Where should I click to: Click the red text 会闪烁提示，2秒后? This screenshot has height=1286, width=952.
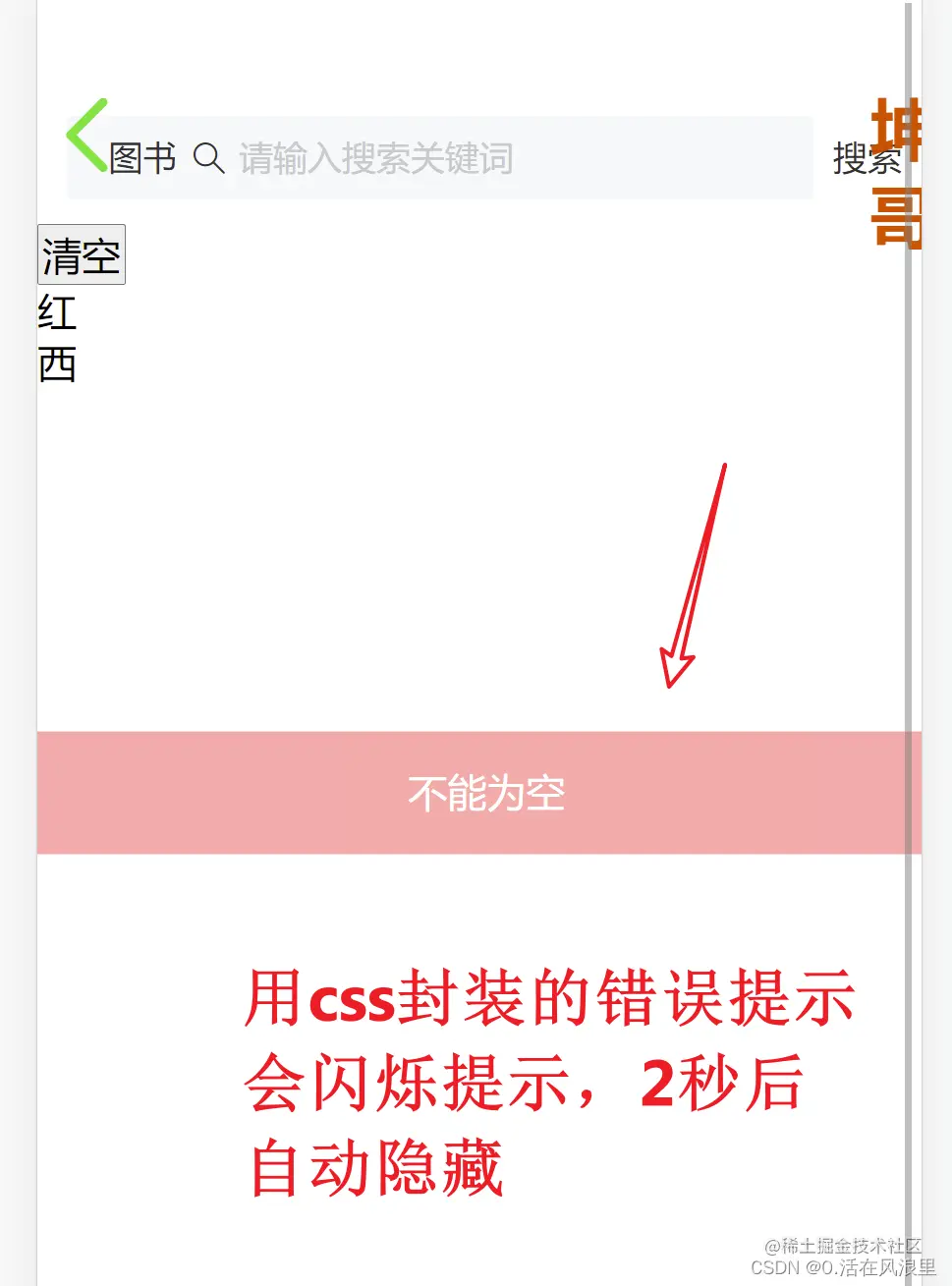pyautogui.click(x=525, y=1083)
